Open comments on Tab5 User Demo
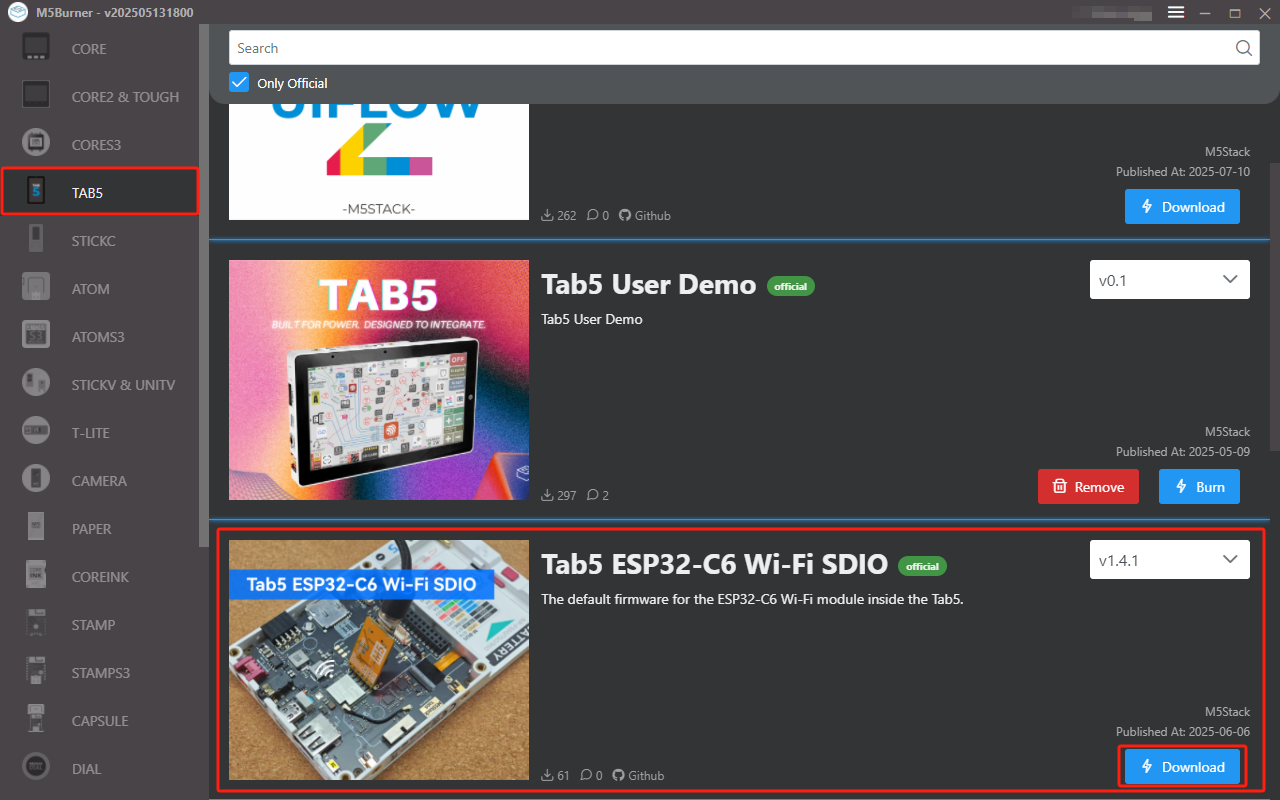This screenshot has height=800, width=1280. 598,495
